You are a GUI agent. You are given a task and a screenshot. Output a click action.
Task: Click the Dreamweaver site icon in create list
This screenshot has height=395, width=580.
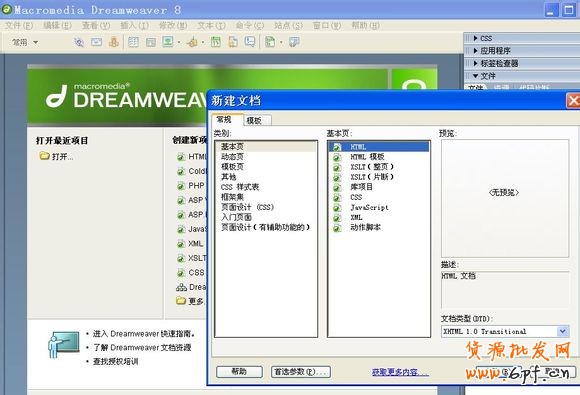point(181,287)
